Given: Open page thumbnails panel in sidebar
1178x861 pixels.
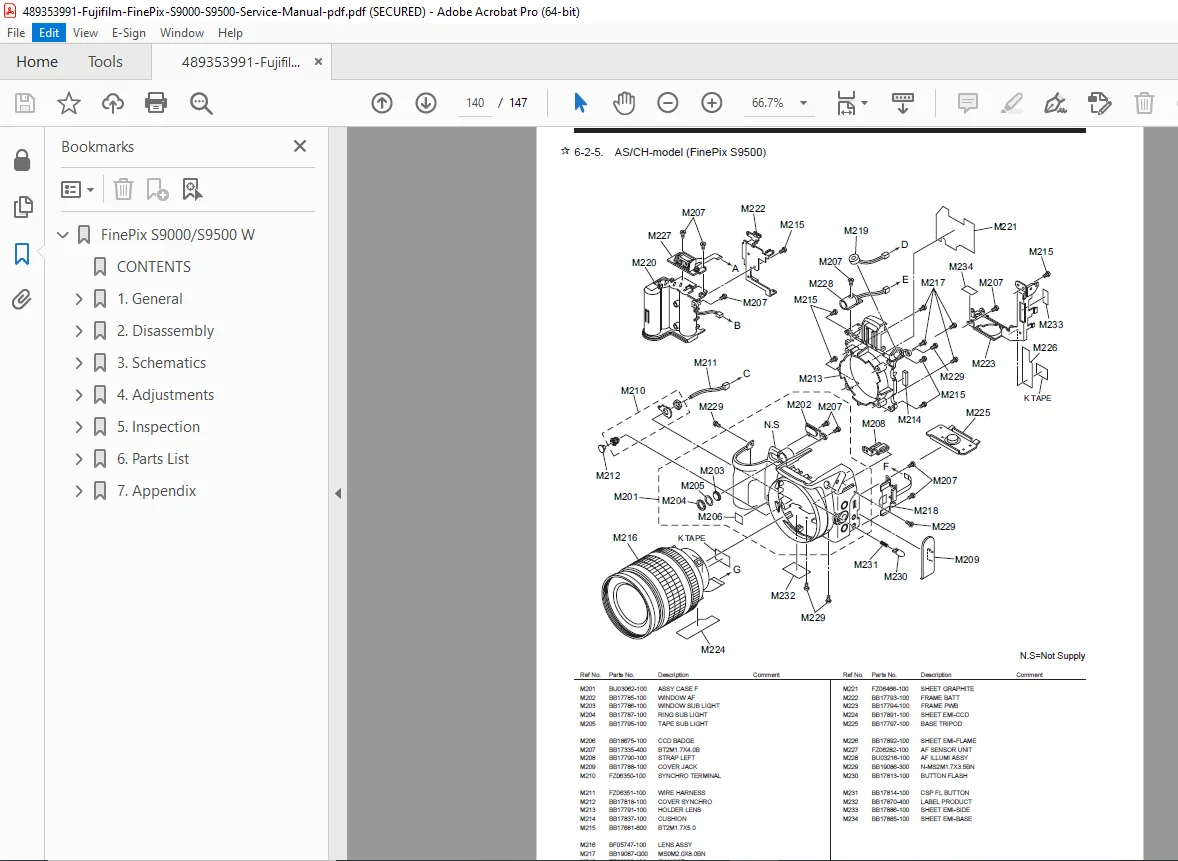Looking at the screenshot, I should coord(23,207).
